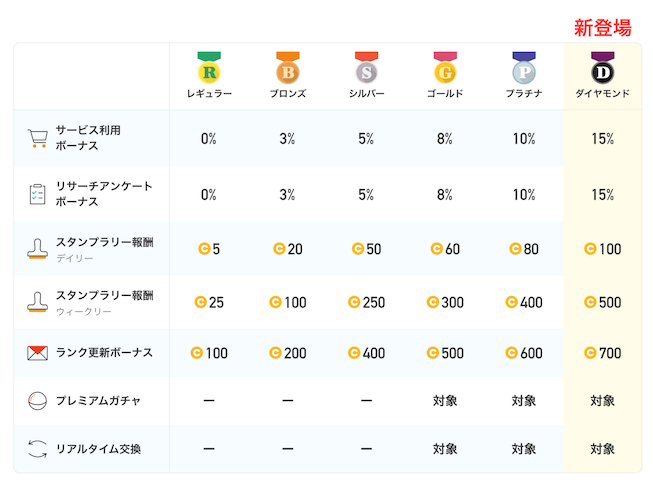Screen dimensions: 653x484
Task: Select the ダイヤモンド column heading text
Action: [x=603, y=93]
